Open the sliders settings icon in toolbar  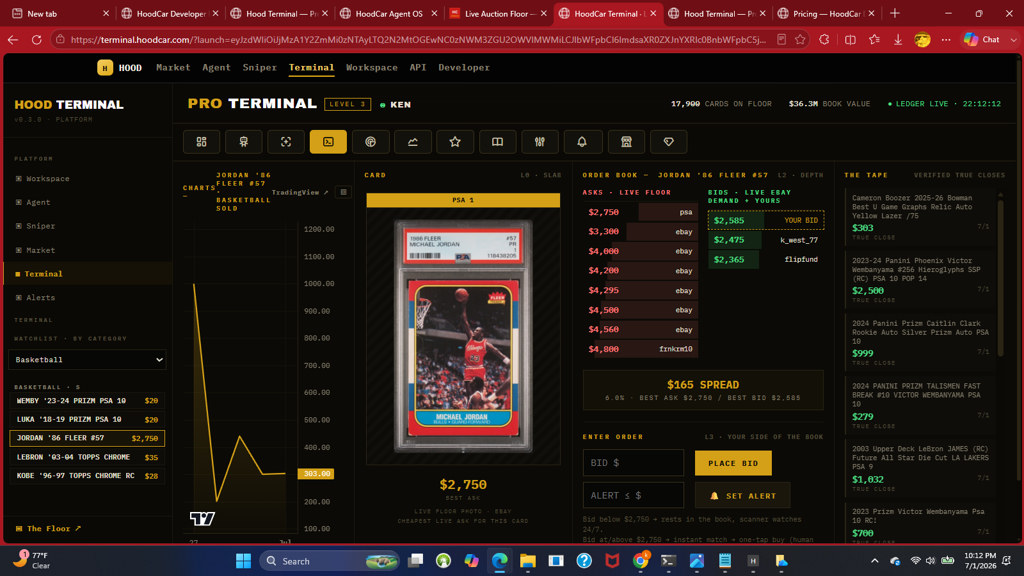coord(539,142)
